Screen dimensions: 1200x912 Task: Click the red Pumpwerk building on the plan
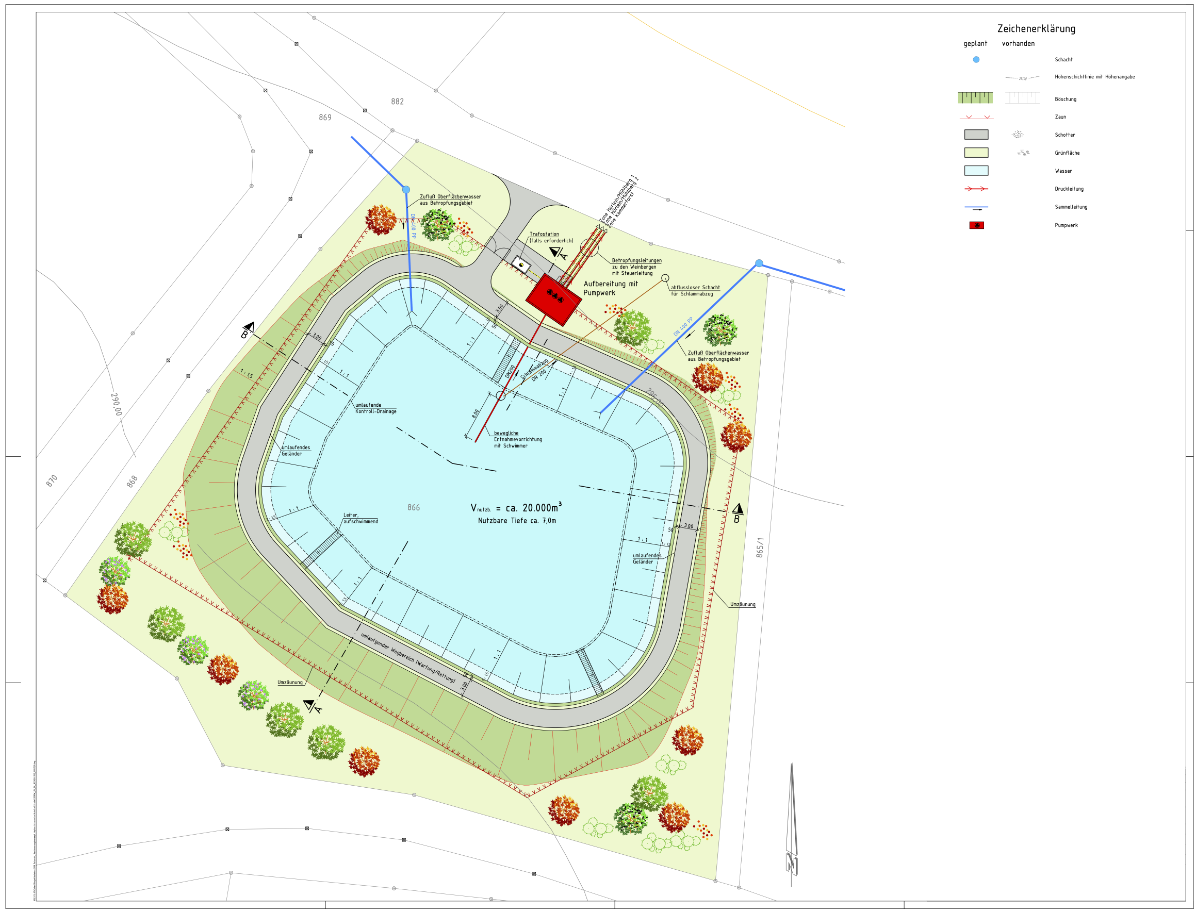[551, 298]
